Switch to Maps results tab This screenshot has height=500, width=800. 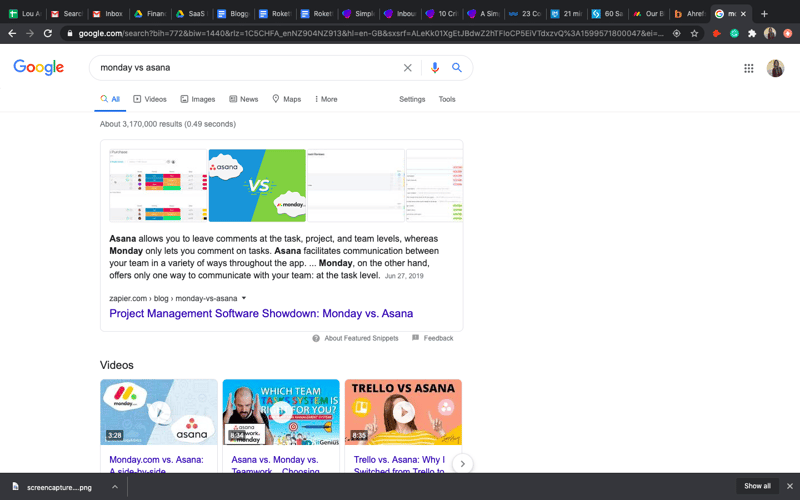pyautogui.click(x=286, y=99)
